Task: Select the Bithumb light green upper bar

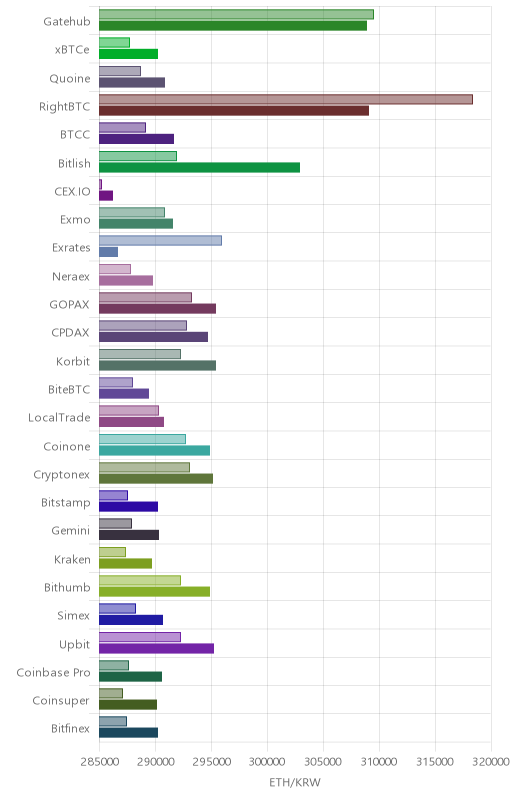Action: 140,581
